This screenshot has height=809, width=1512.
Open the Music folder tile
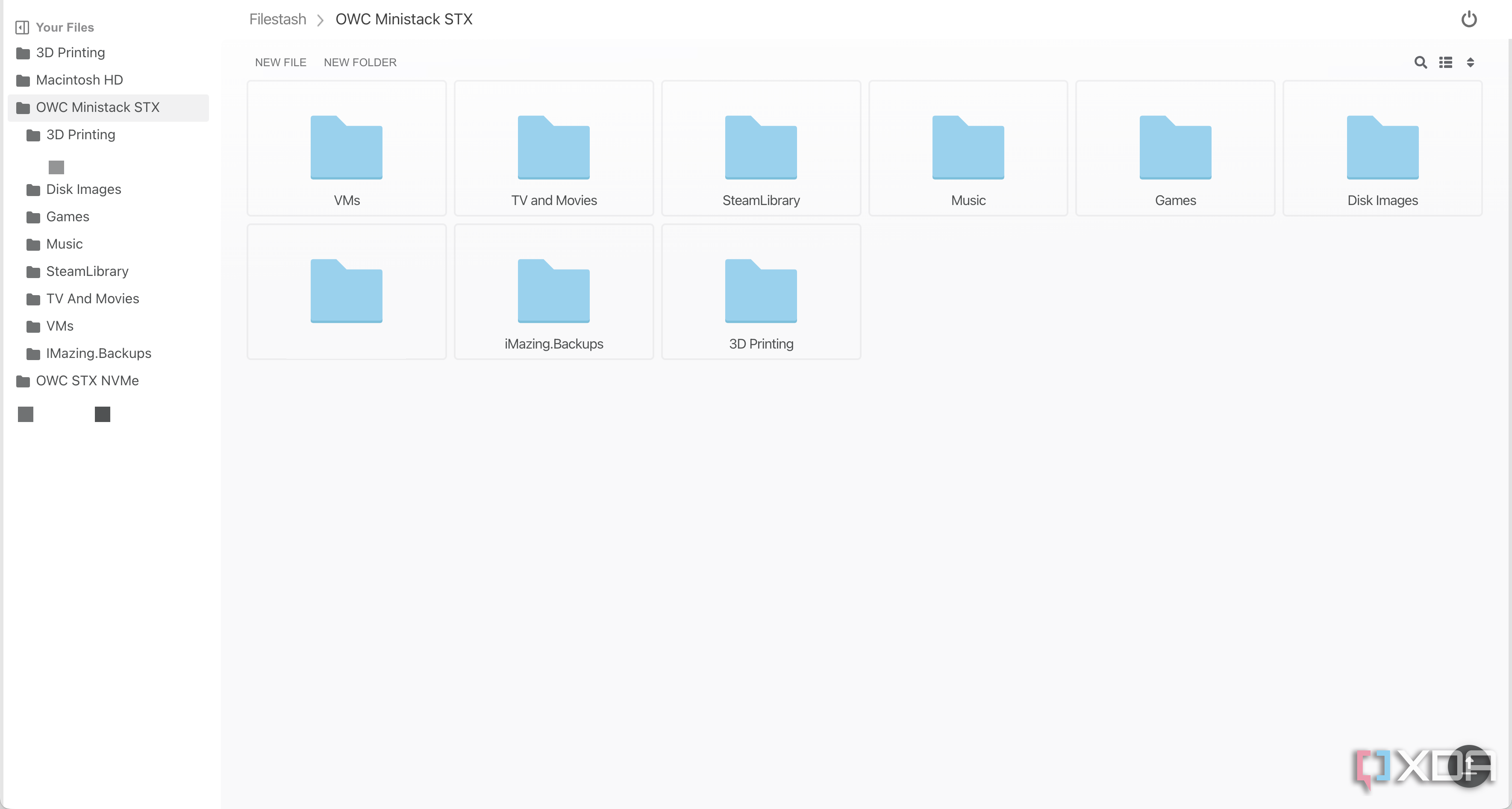pos(968,148)
